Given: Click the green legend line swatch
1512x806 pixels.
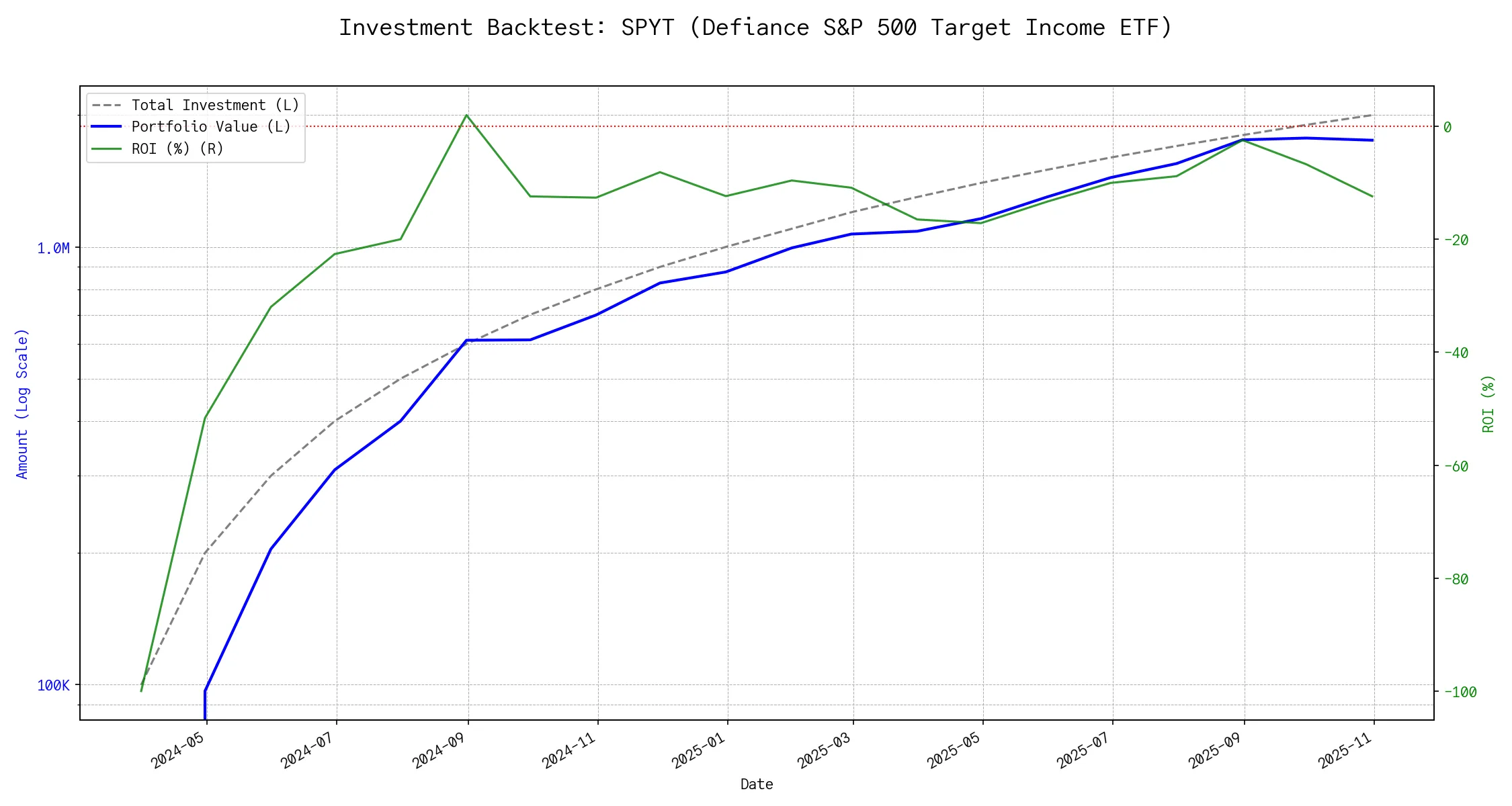Looking at the screenshot, I should click(x=107, y=148).
